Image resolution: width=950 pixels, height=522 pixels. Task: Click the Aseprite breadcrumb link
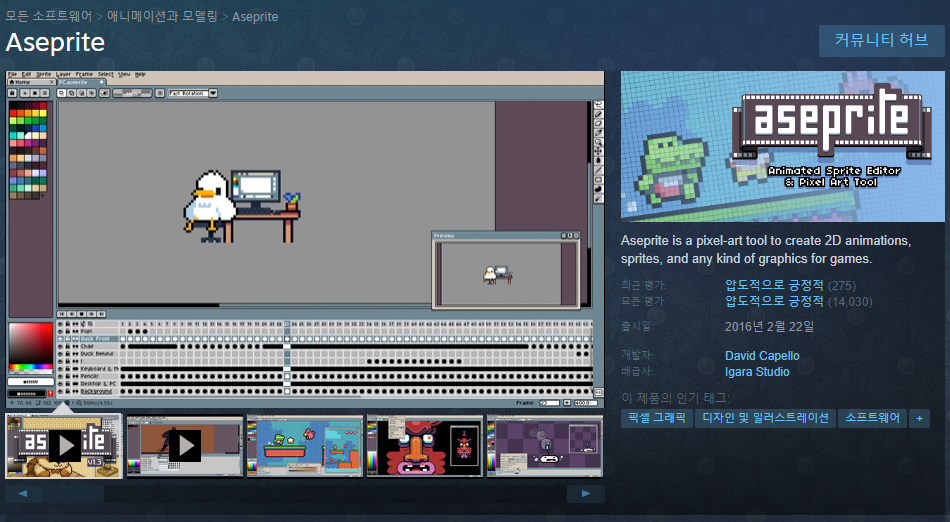click(255, 16)
